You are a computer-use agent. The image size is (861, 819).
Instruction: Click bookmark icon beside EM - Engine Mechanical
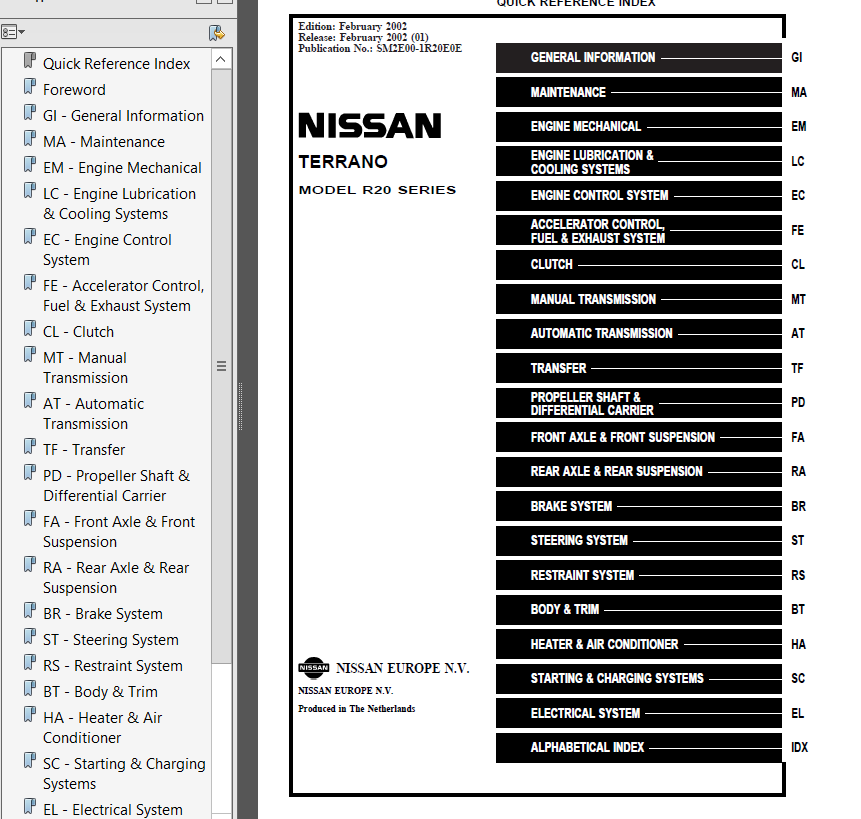click(30, 164)
